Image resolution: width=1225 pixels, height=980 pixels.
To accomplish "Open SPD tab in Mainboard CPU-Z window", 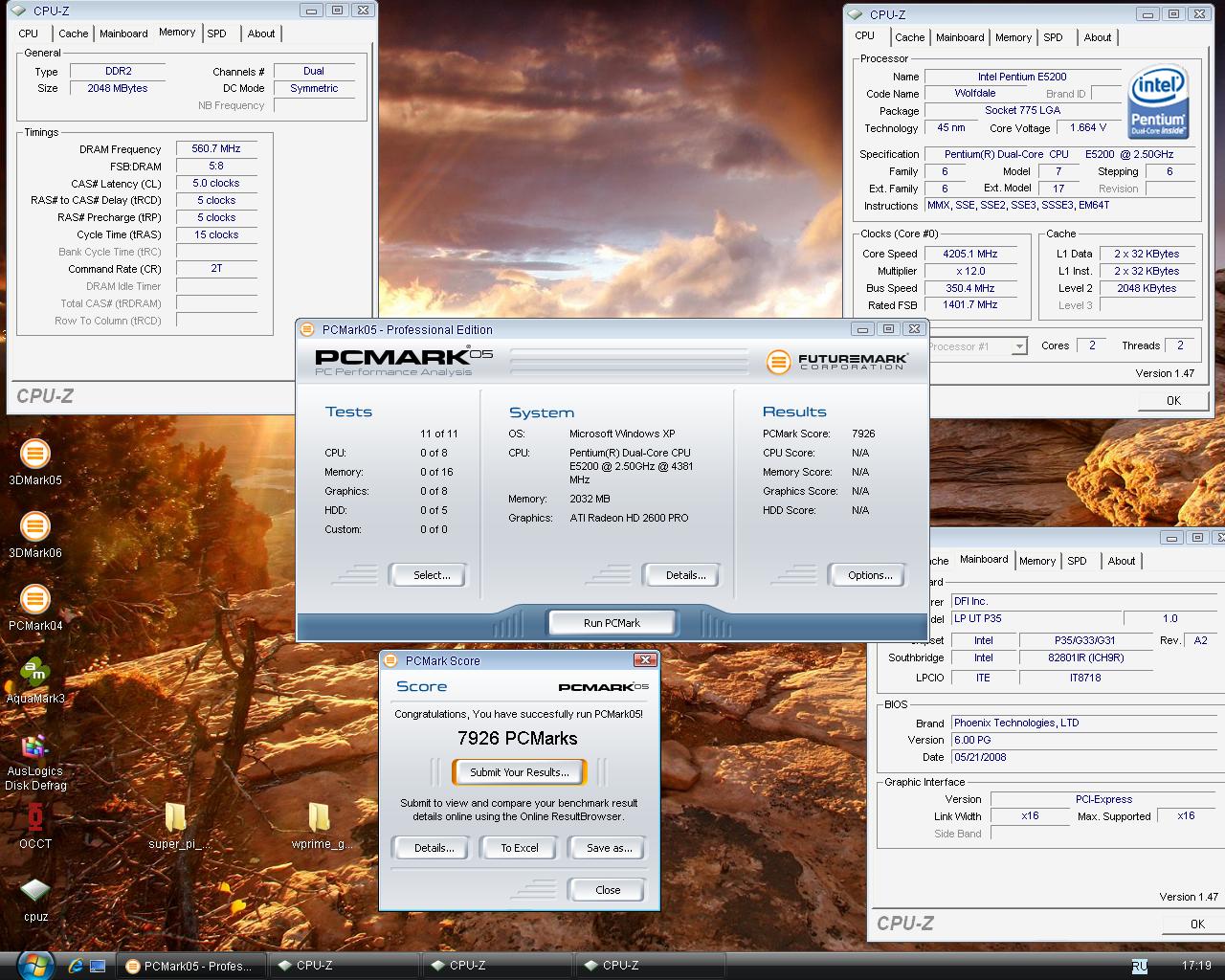I will (x=1078, y=561).
